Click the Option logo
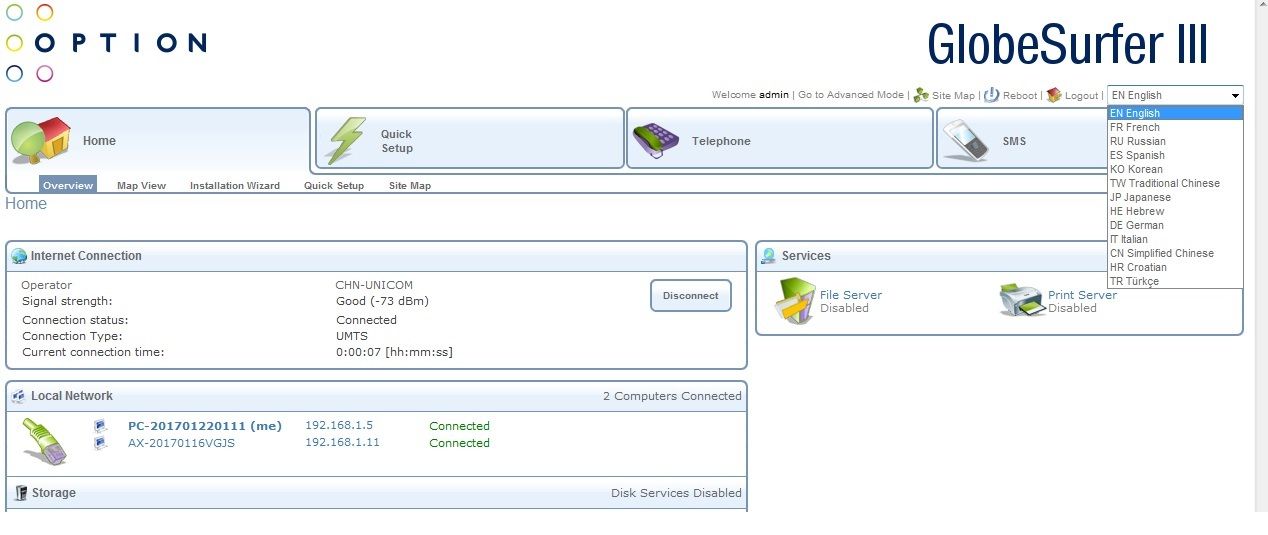Viewport: 1268px width, 535px height. 106,43
